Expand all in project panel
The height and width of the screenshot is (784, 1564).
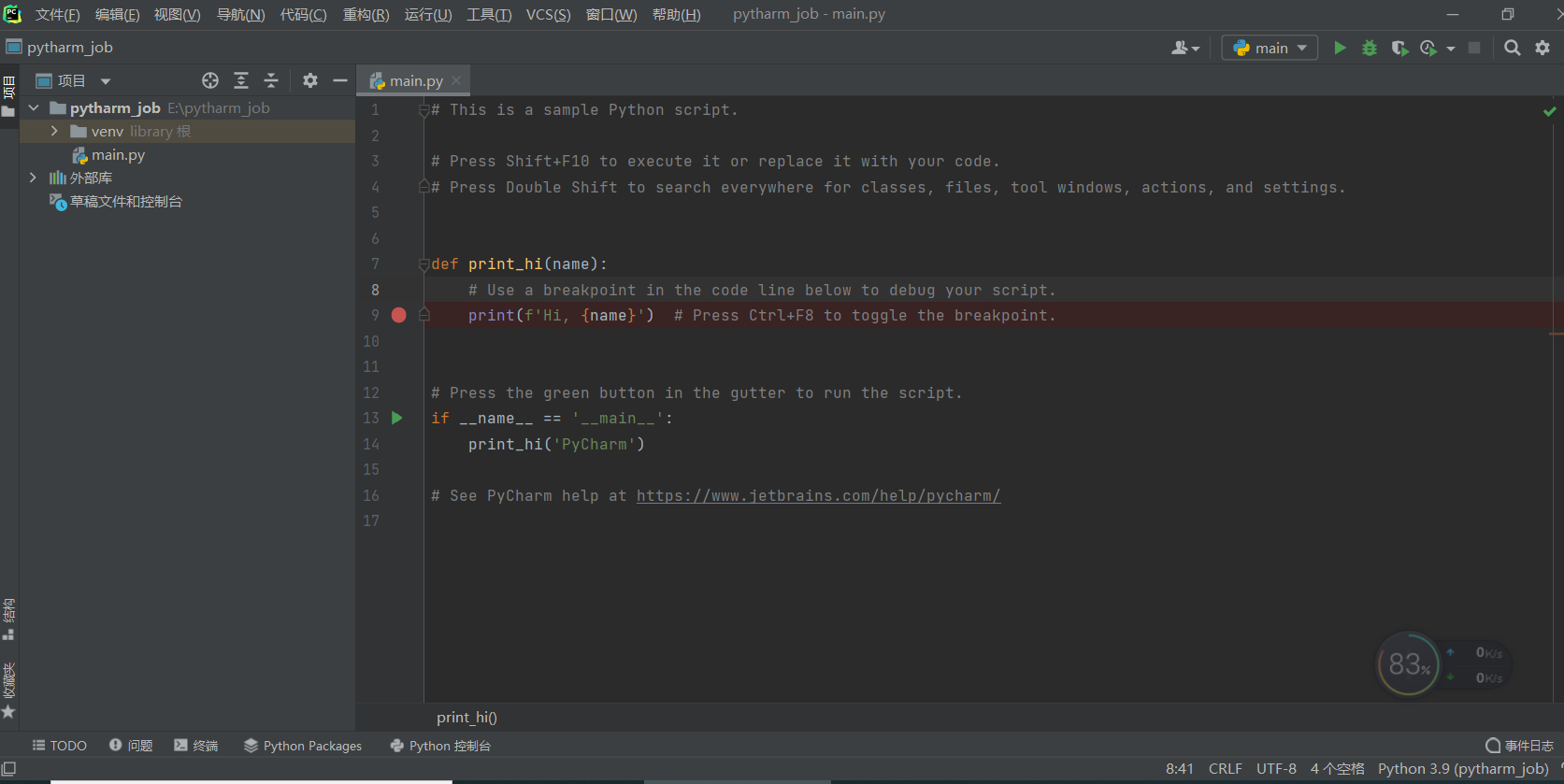(241, 80)
